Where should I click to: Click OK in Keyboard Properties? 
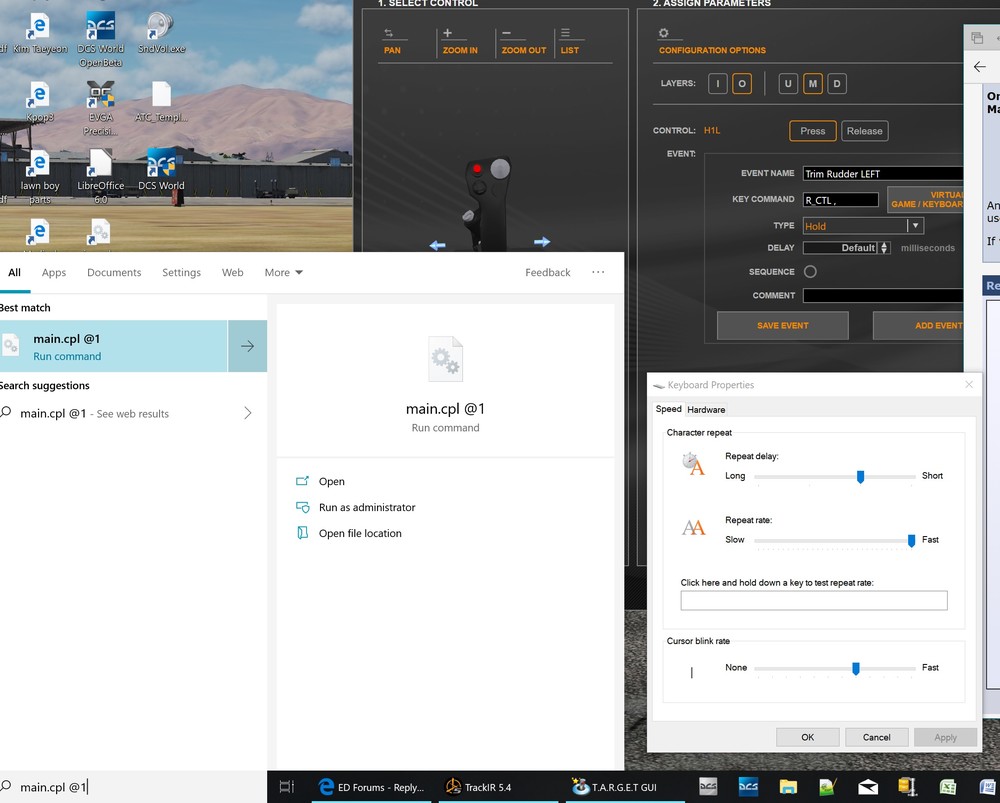pyautogui.click(x=807, y=737)
